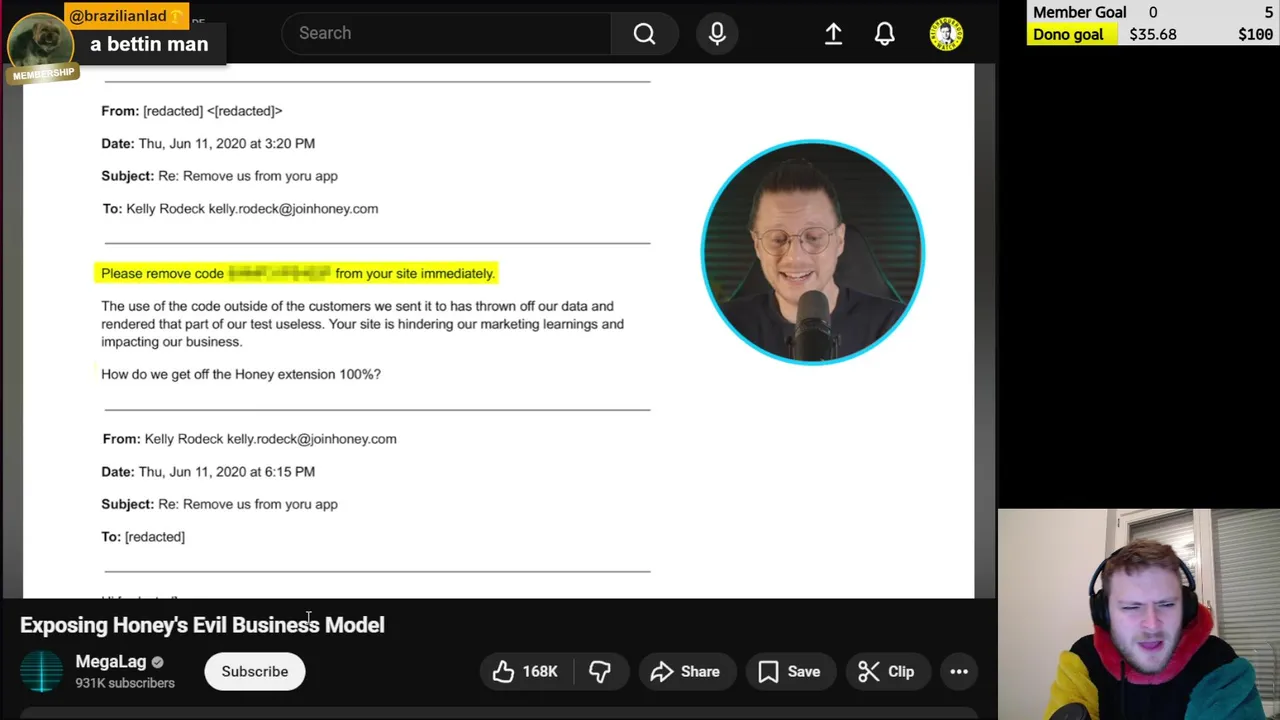
Task: Click the Member Goal label
Action: 1080,12
